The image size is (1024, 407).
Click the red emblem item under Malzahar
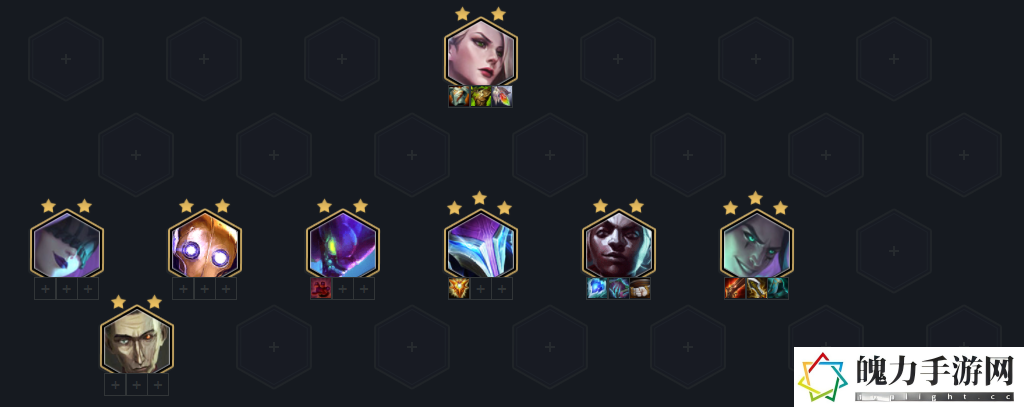tap(321, 289)
